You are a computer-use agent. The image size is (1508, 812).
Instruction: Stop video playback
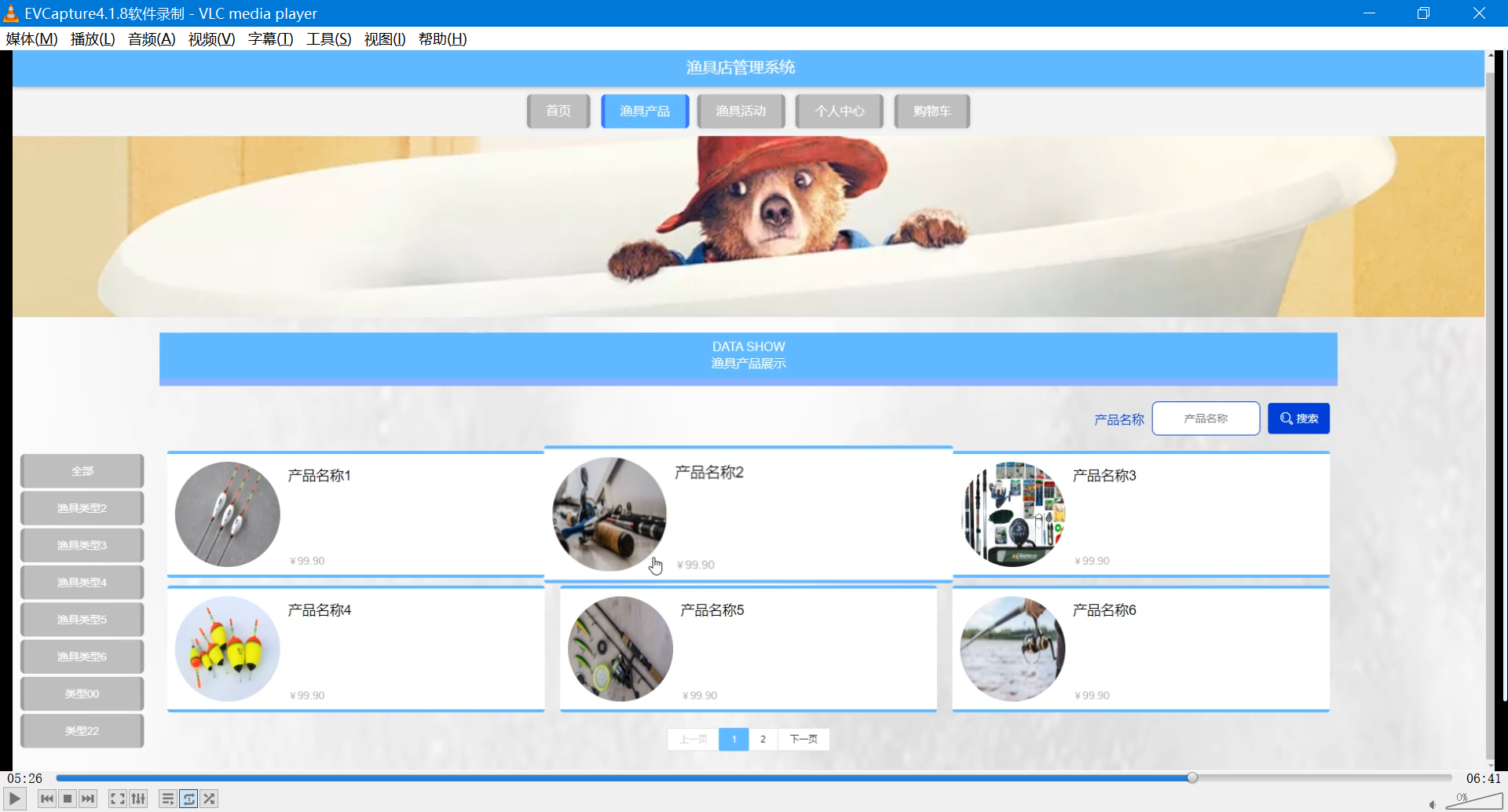[x=68, y=799]
